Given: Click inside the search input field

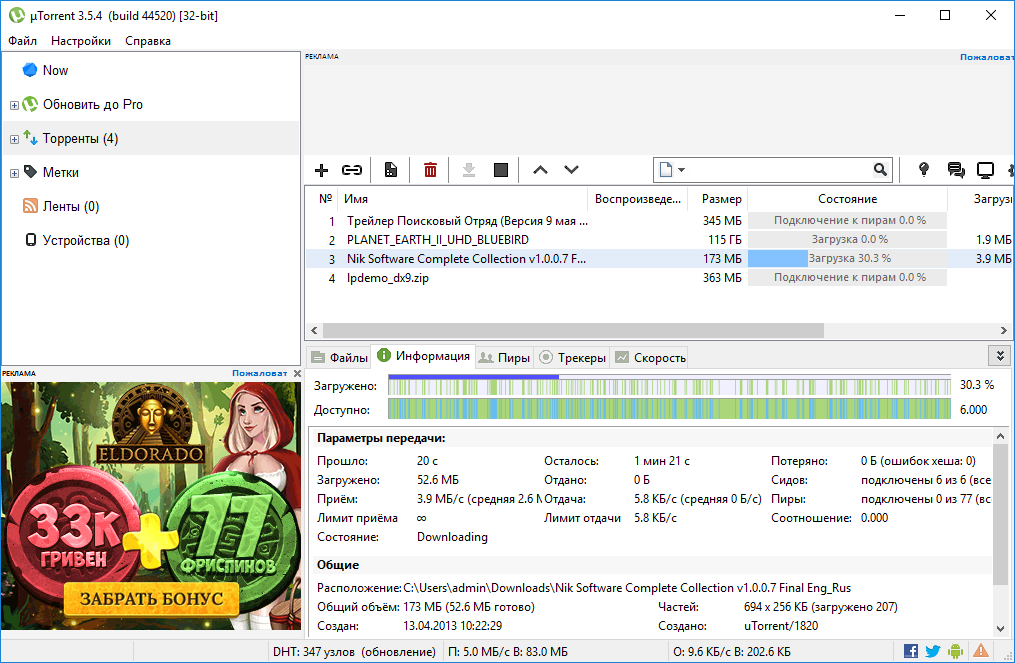Looking at the screenshot, I should (777, 170).
